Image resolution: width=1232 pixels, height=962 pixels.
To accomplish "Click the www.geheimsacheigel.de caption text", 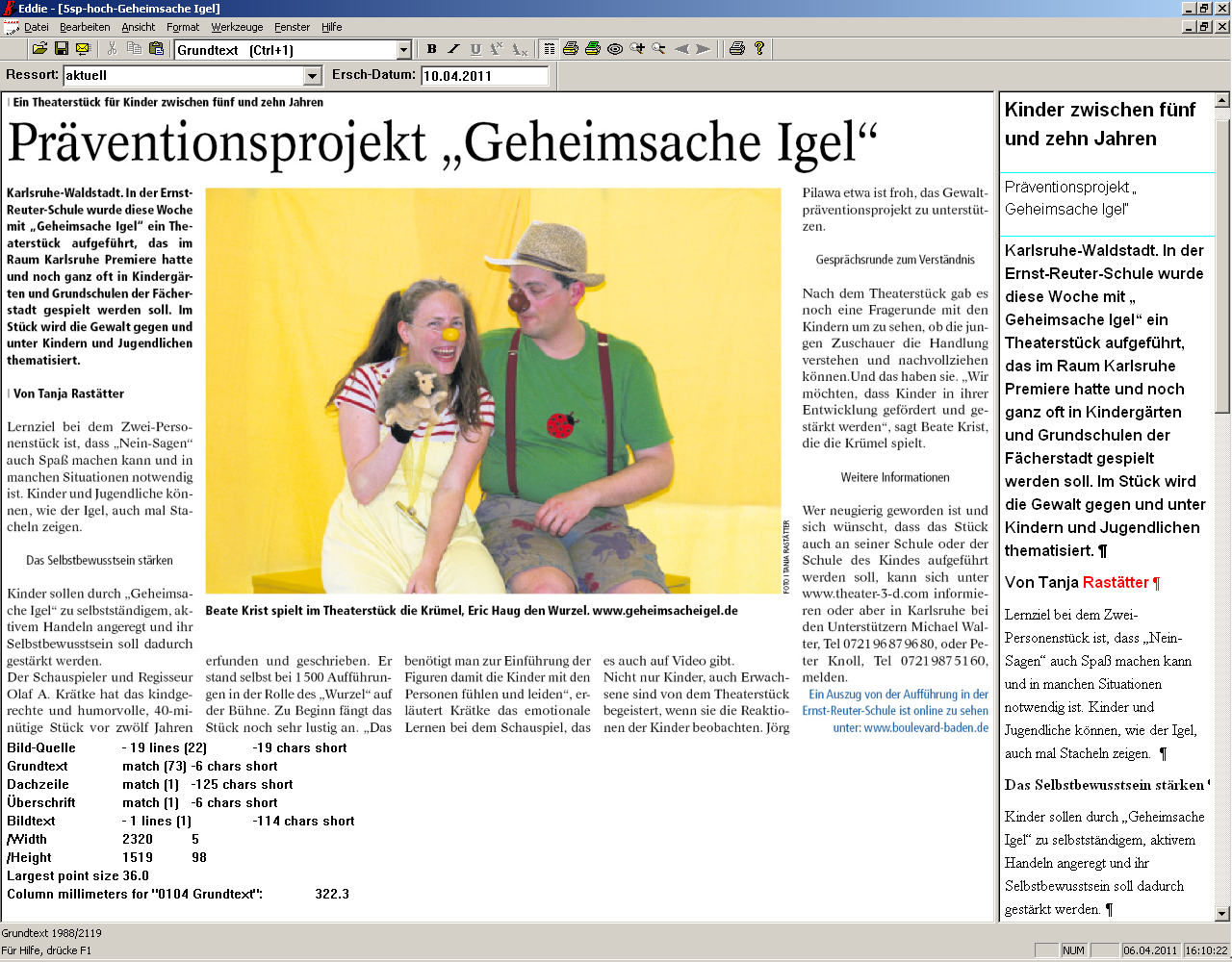I will pyautogui.click(x=665, y=611).
